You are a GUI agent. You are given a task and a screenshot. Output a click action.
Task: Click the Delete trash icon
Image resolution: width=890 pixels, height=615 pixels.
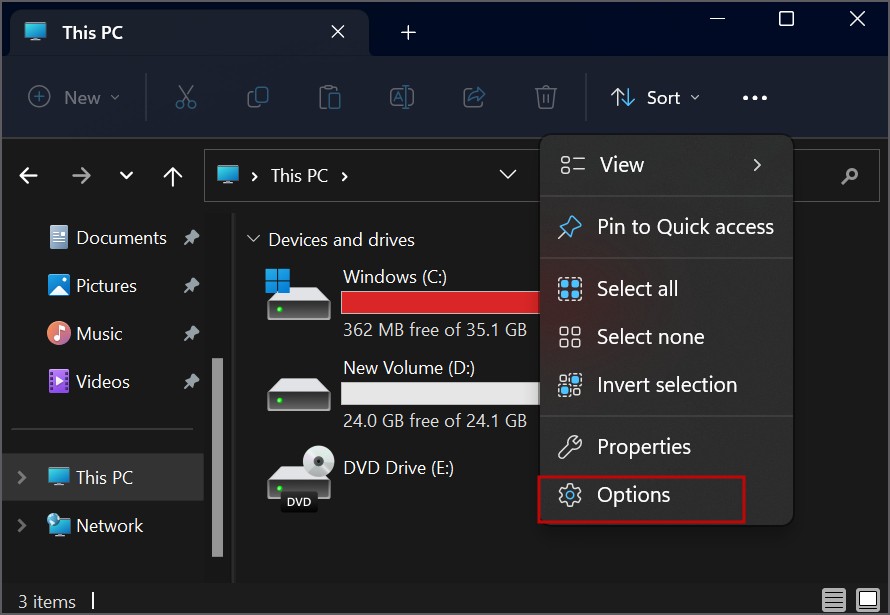click(545, 97)
